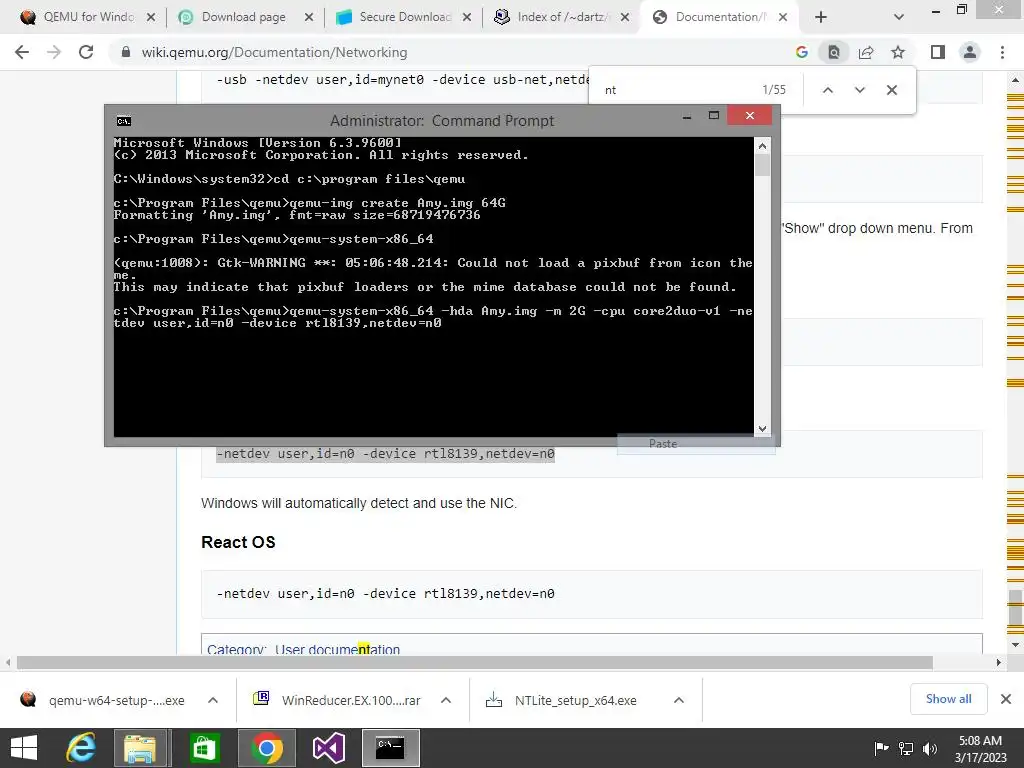Open Windows Store from taskbar
The image size is (1024, 768).
(x=205, y=748)
